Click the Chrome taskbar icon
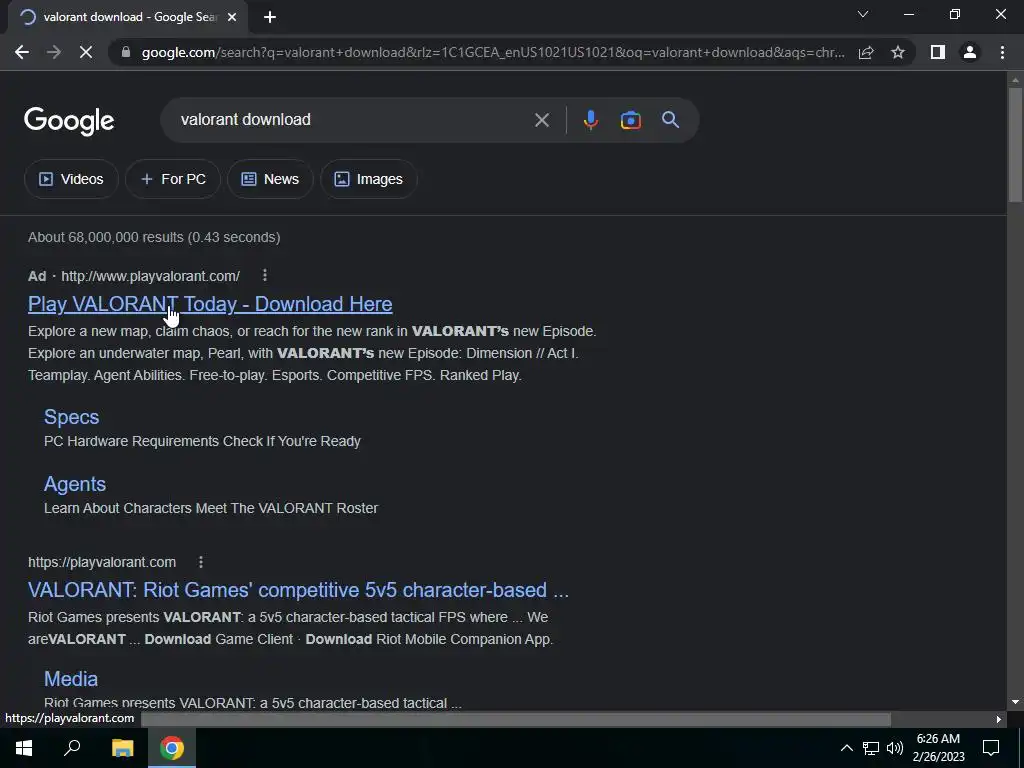Image resolution: width=1024 pixels, height=768 pixels. pos(172,748)
